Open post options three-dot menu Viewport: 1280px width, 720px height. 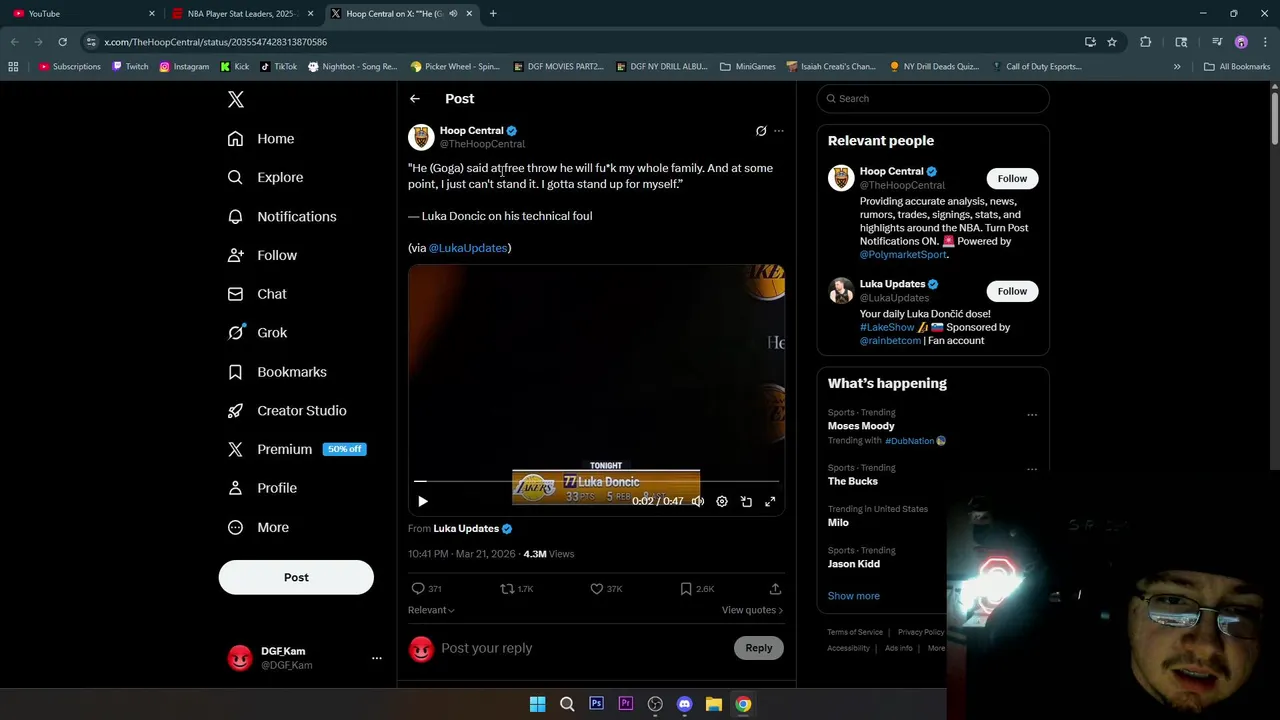click(779, 131)
